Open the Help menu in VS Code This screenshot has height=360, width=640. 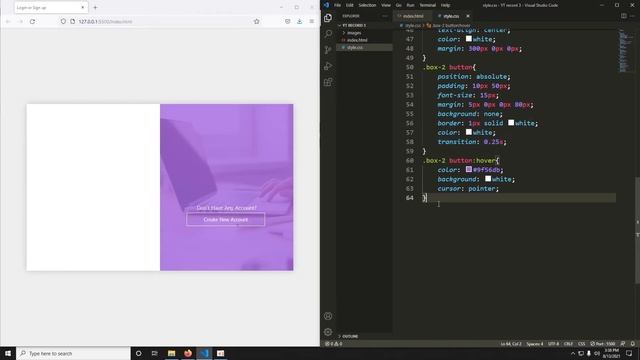(x=445, y=5)
